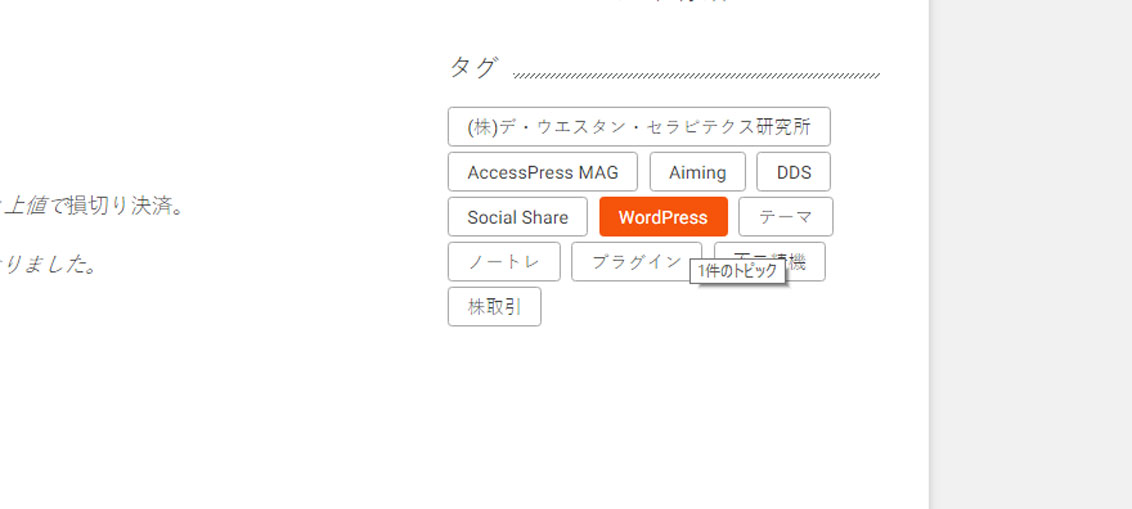Click the 1件のトピック tooltip
The width and height of the screenshot is (1132, 509).
point(738,271)
